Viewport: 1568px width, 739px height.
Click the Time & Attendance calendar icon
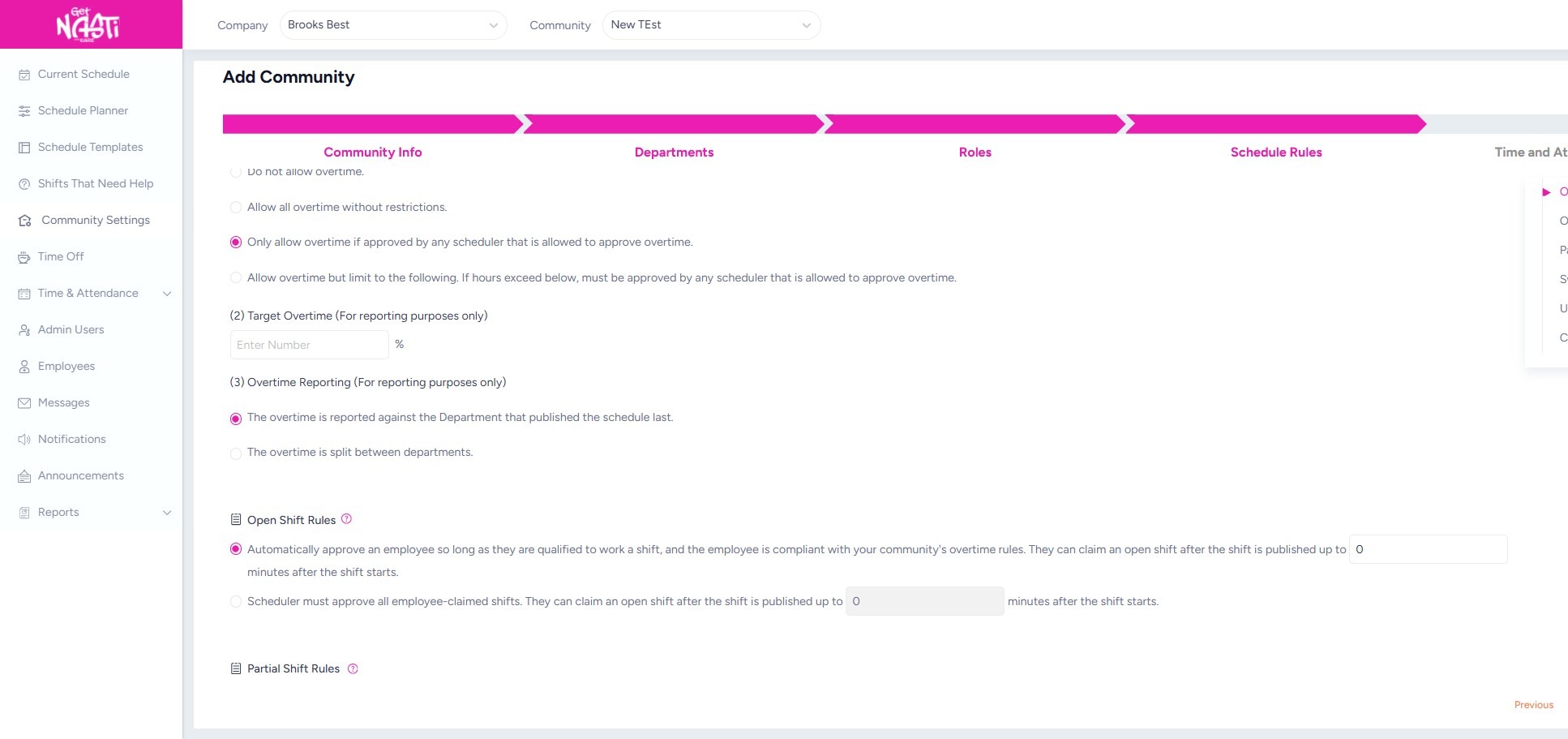pos(24,294)
